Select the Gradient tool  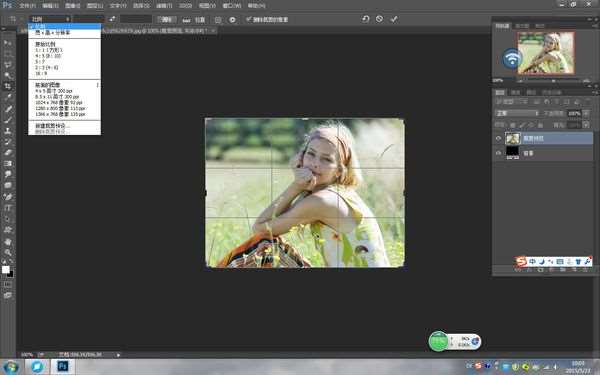click(8, 163)
